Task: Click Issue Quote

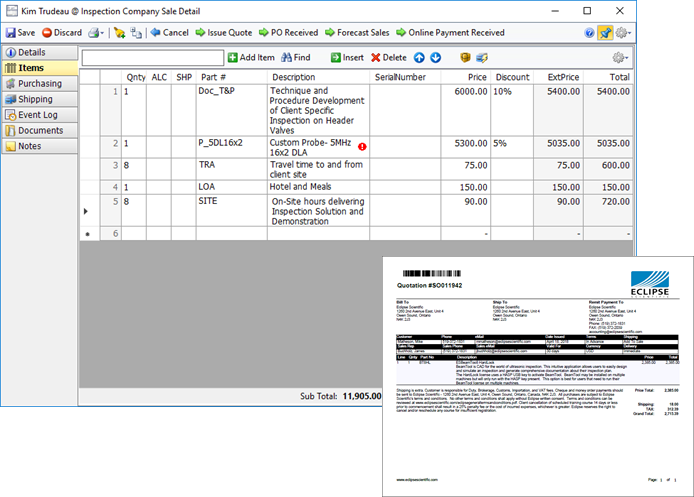Action: tap(224, 33)
